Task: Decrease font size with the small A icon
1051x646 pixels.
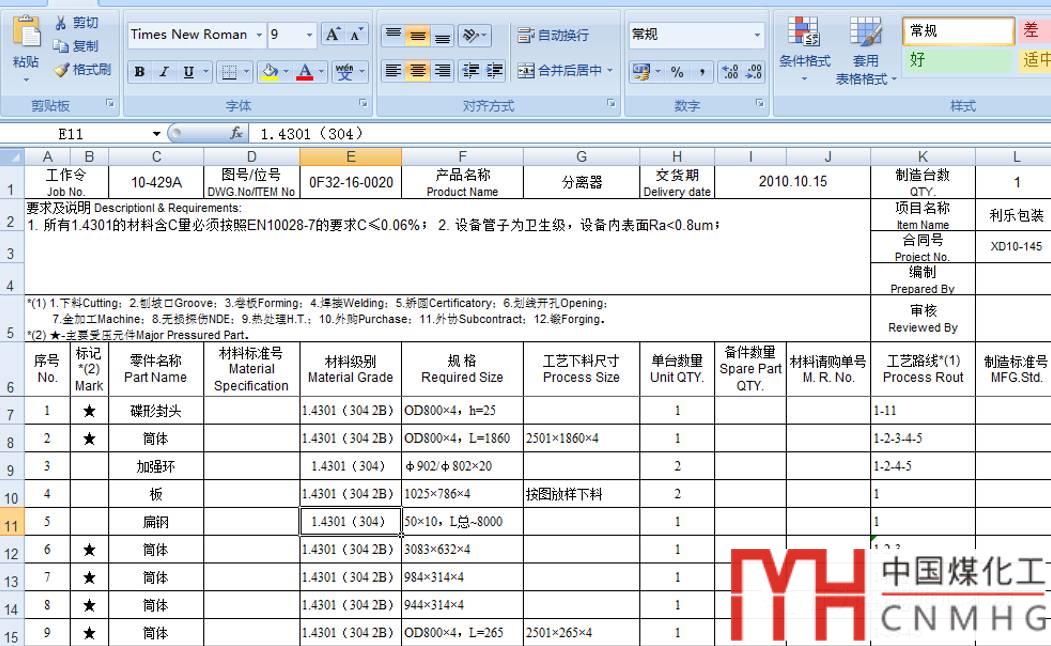Action: coord(356,35)
